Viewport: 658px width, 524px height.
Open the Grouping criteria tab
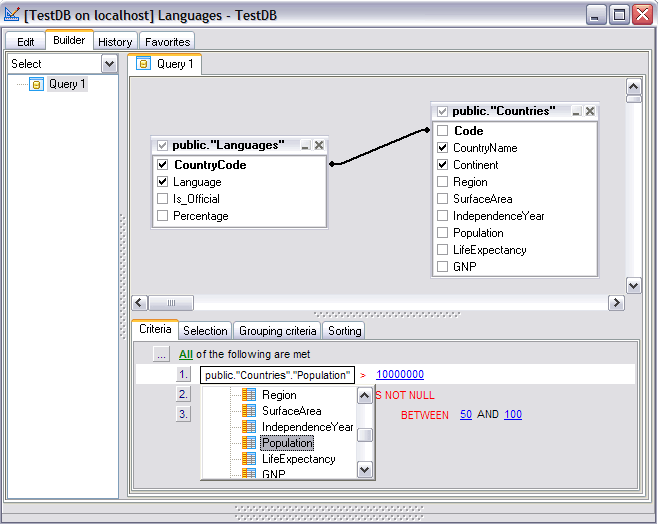(x=277, y=331)
